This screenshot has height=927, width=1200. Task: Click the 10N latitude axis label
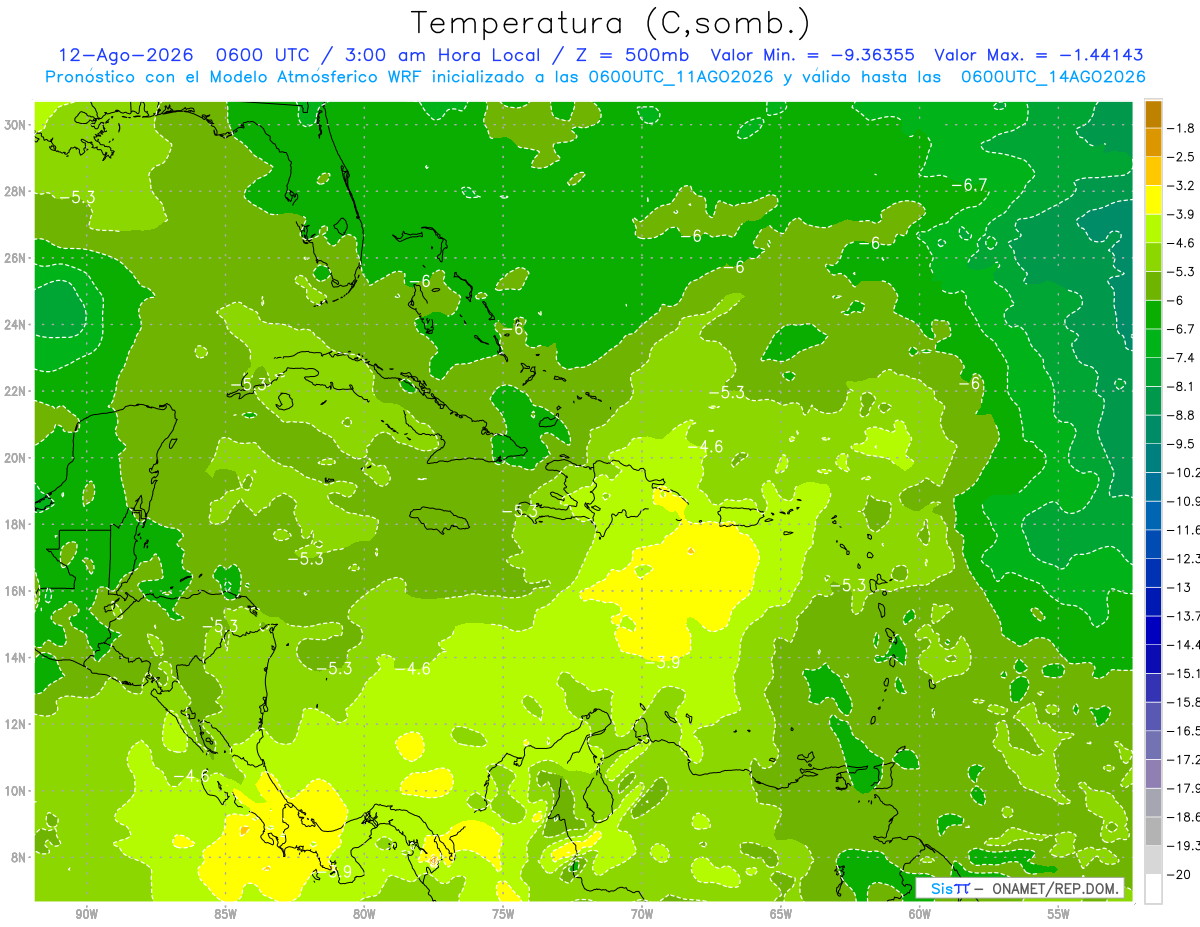(x=15, y=790)
